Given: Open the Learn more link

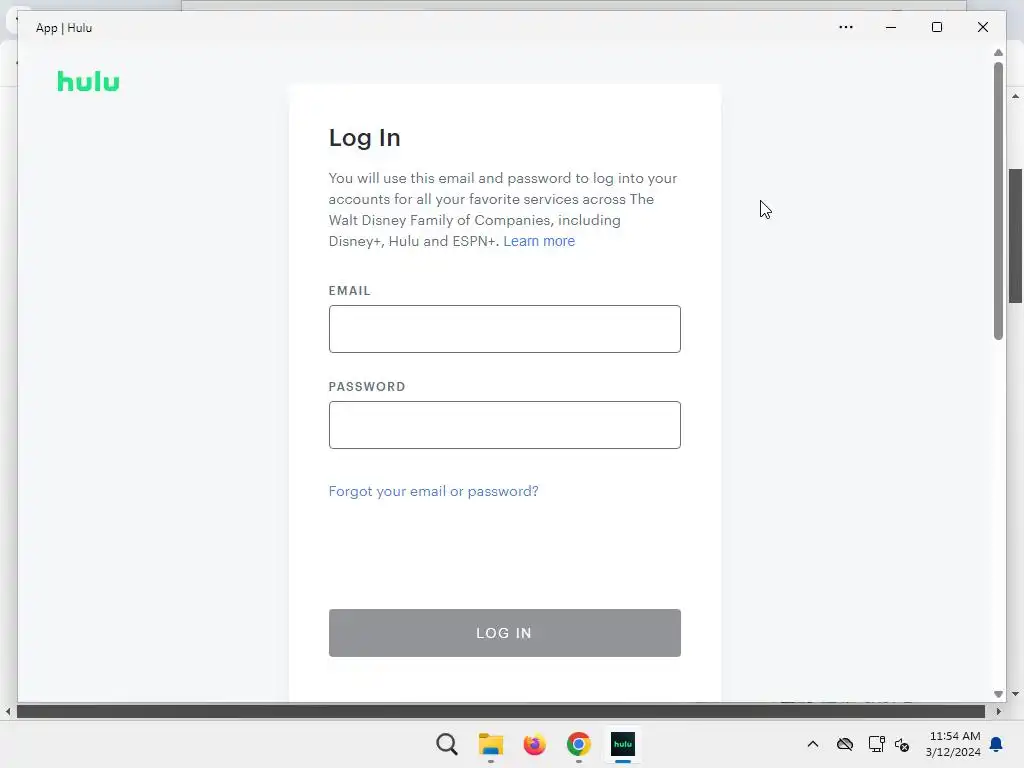Looking at the screenshot, I should click(x=539, y=241).
